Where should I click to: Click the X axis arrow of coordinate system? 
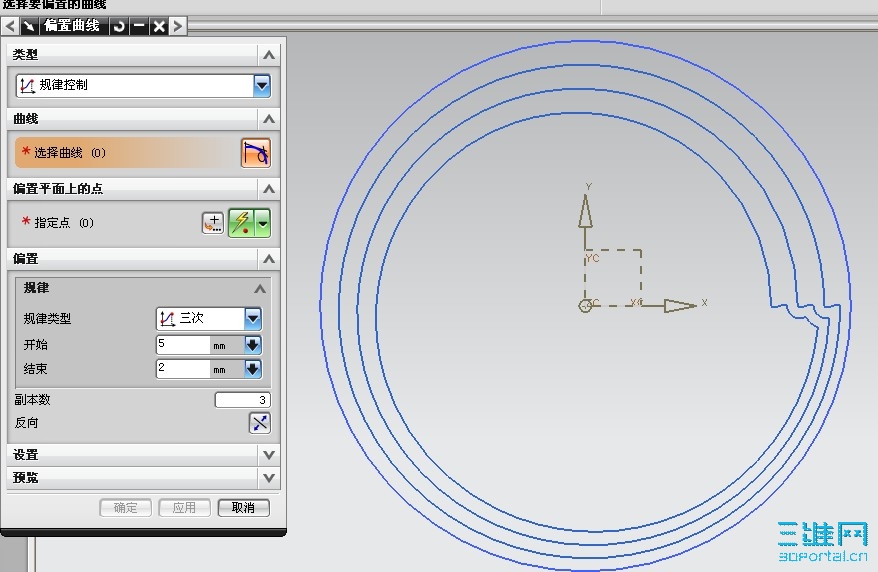click(680, 306)
